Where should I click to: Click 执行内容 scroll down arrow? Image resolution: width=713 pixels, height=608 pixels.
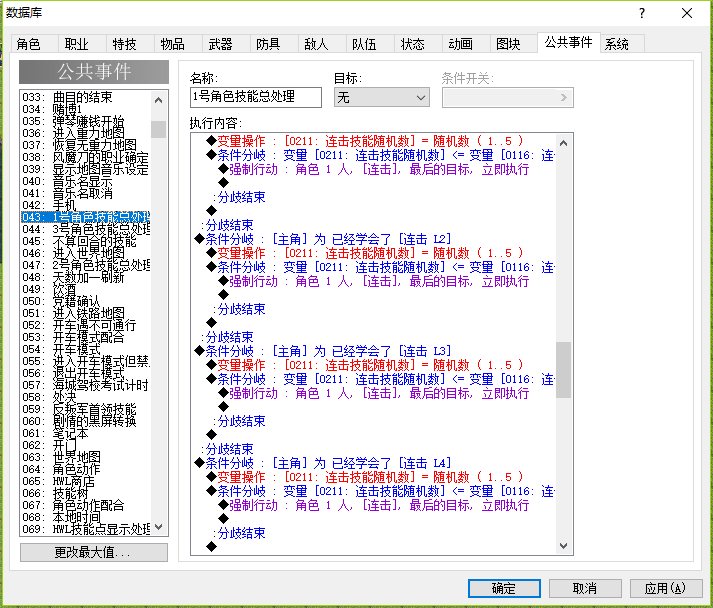click(x=563, y=545)
